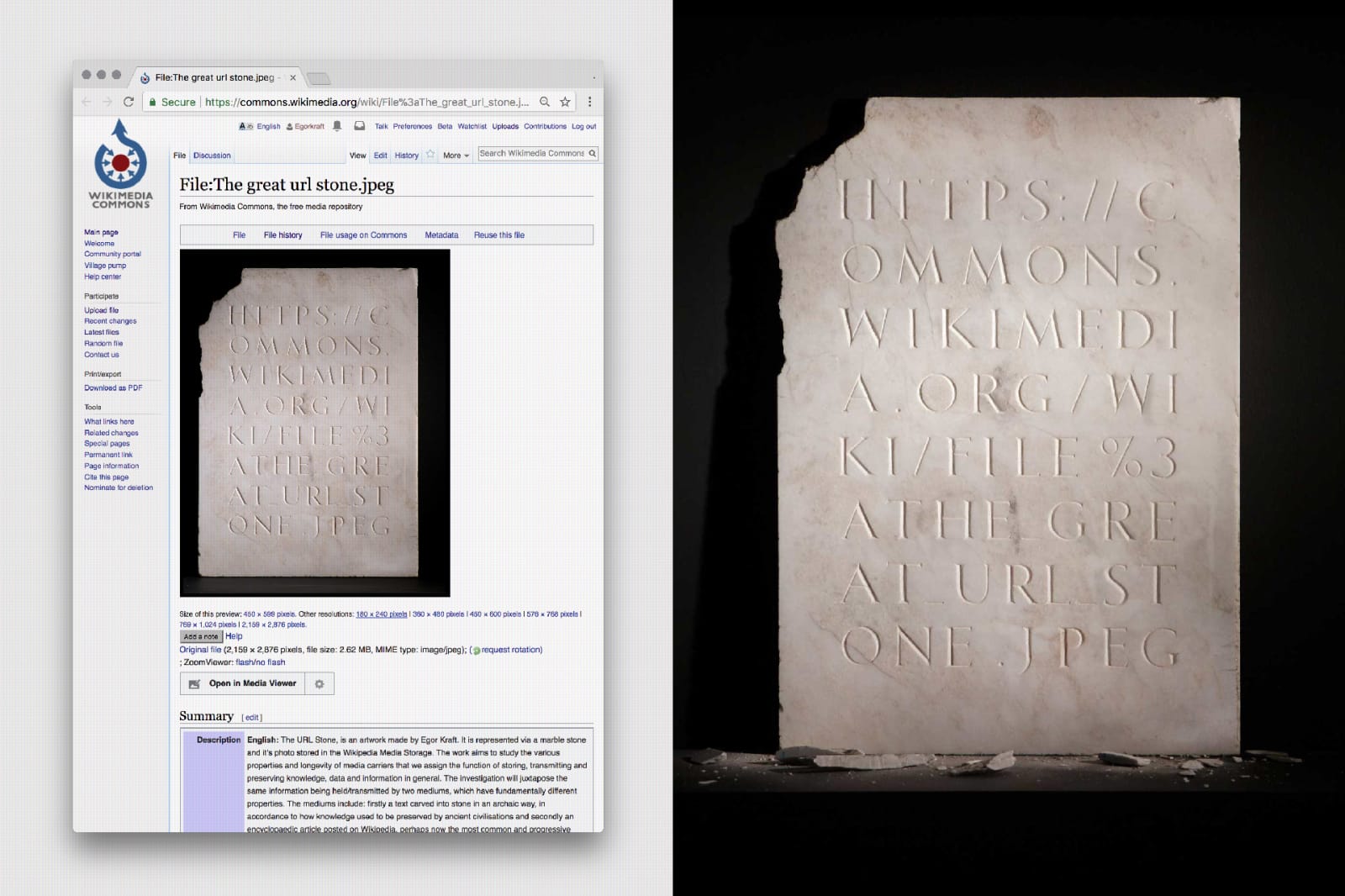The height and width of the screenshot is (896, 1345).
Task: Open the Talk link in user menu
Action: (381, 127)
